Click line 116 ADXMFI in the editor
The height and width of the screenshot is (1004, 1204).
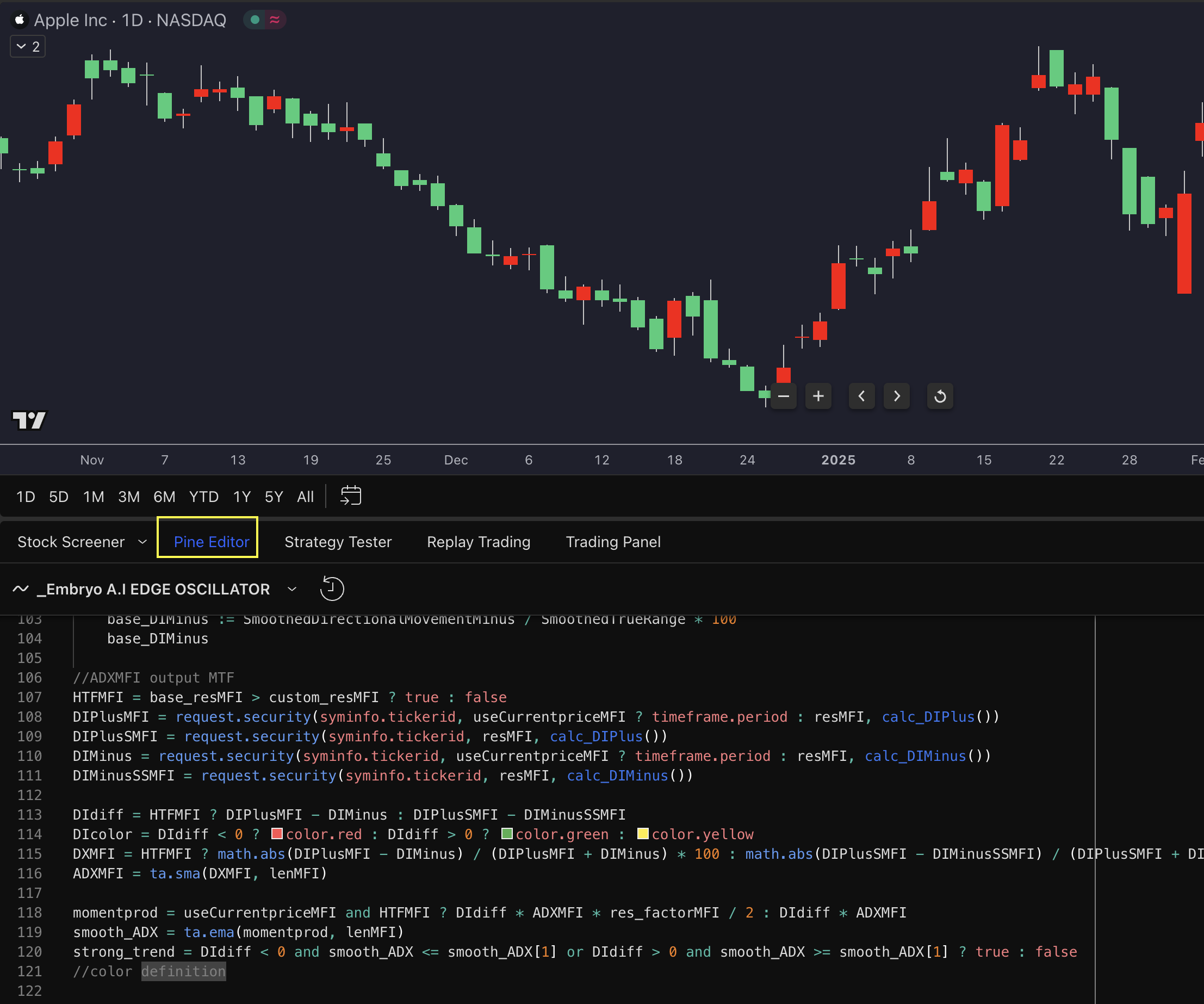(x=98, y=873)
